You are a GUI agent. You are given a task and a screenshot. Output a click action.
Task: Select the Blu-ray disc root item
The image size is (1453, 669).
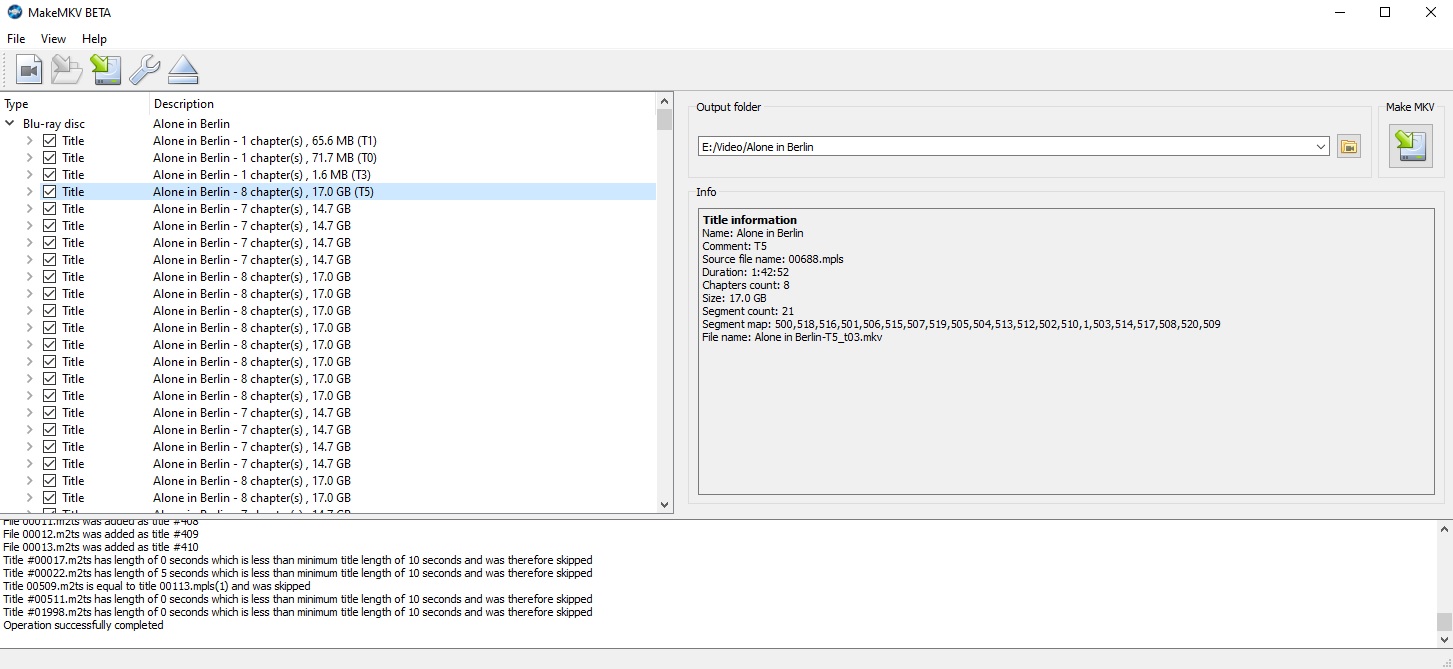(54, 124)
